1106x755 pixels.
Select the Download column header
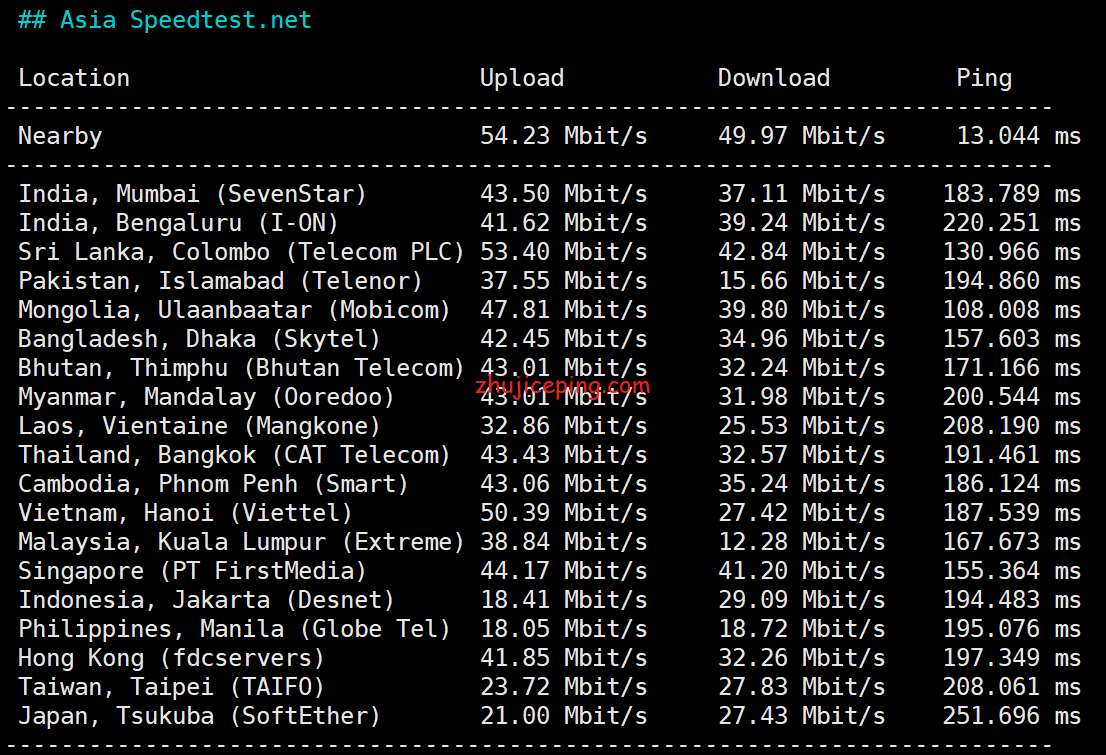[x=774, y=78]
